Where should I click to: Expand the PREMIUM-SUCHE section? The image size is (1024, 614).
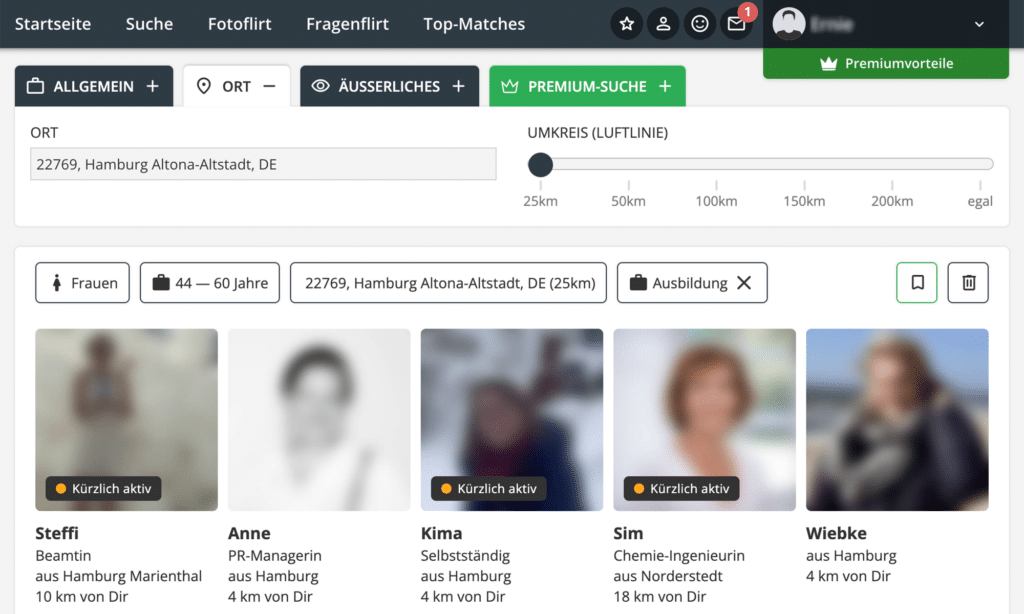click(x=587, y=86)
